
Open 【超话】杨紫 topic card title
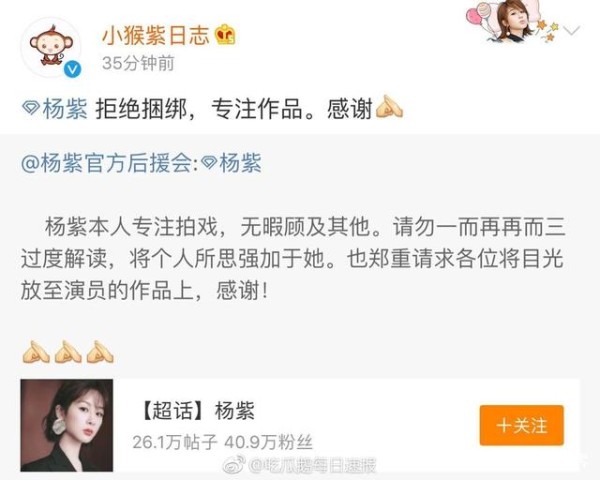point(197,411)
